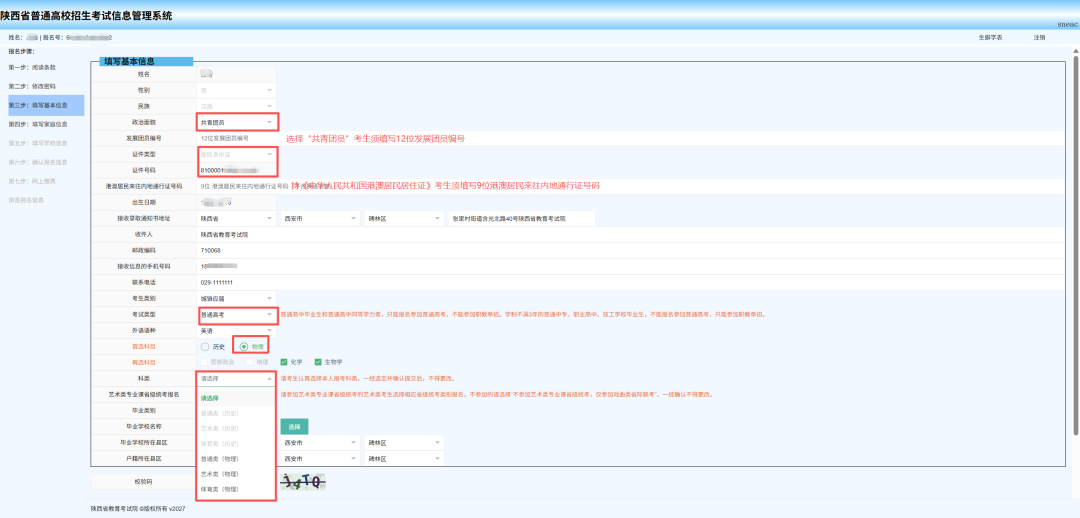This screenshot has height=518, width=1080.
Task: Open the 西安市 dropdown in 毕业学校所在县区 row
Action: coord(321,442)
